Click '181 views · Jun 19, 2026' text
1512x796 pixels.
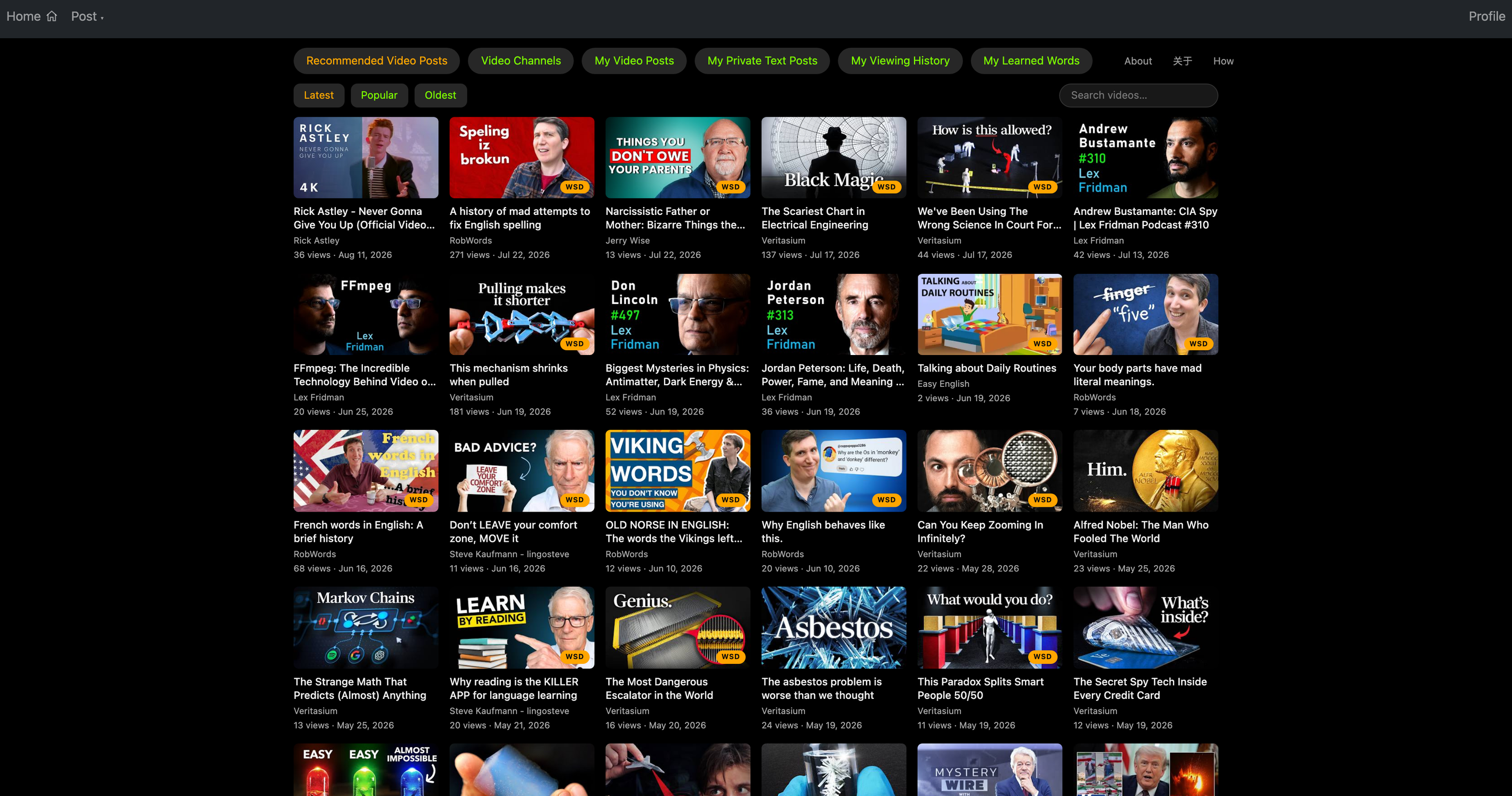[500, 411]
